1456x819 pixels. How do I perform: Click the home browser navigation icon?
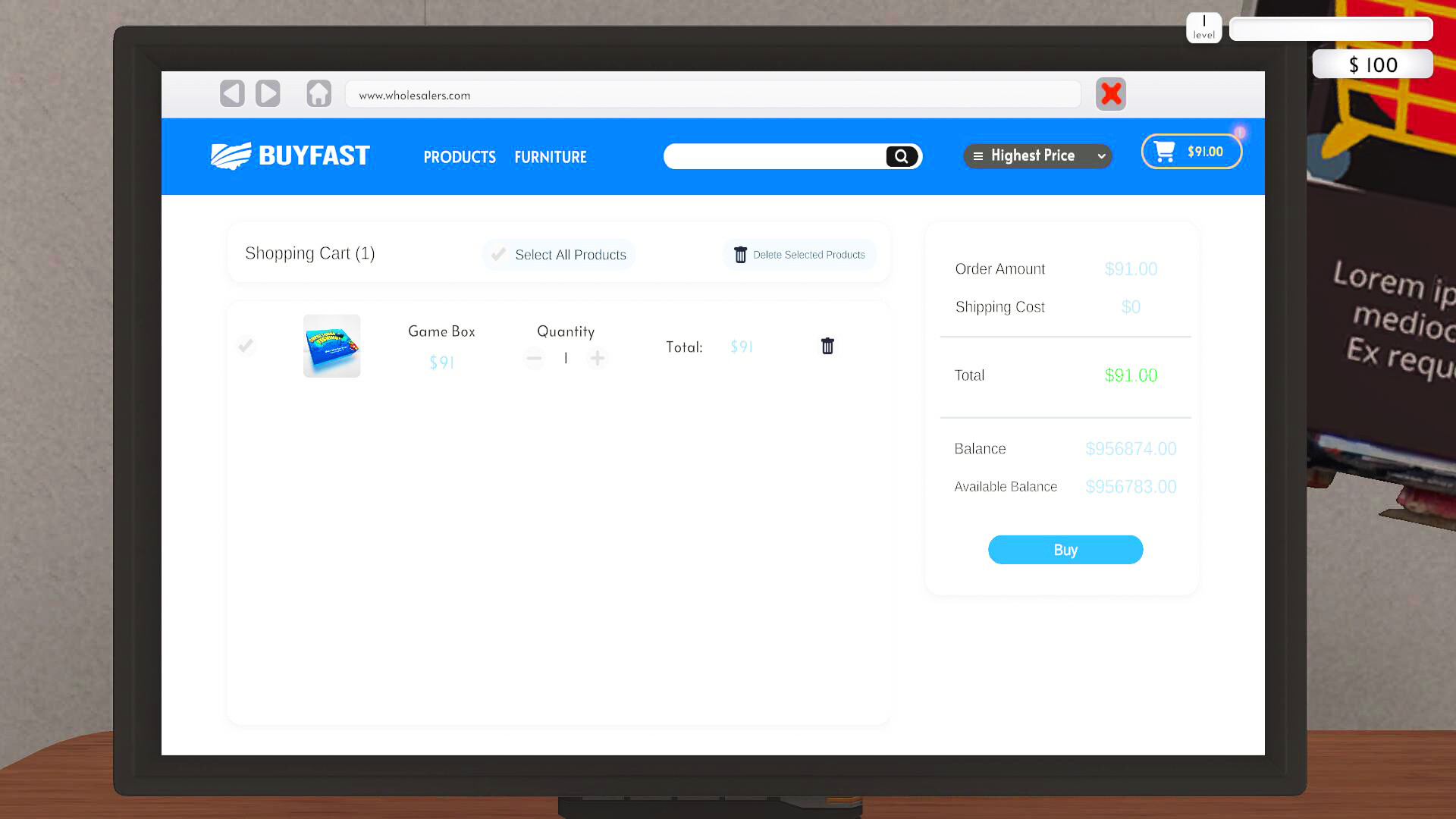tap(319, 94)
